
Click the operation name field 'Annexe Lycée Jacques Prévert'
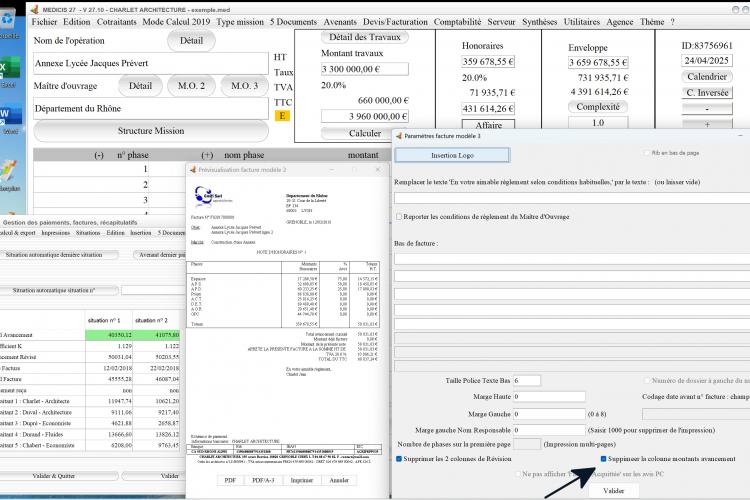click(x=151, y=63)
